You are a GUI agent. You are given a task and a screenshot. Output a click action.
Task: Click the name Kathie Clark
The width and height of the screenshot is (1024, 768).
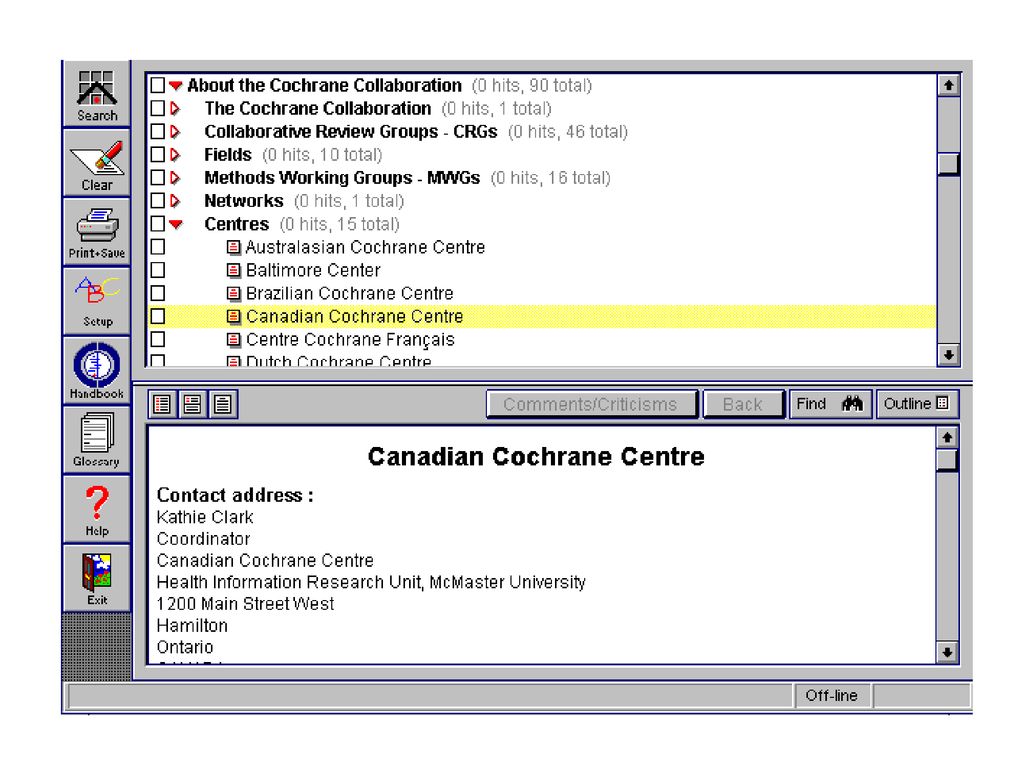click(x=205, y=517)
